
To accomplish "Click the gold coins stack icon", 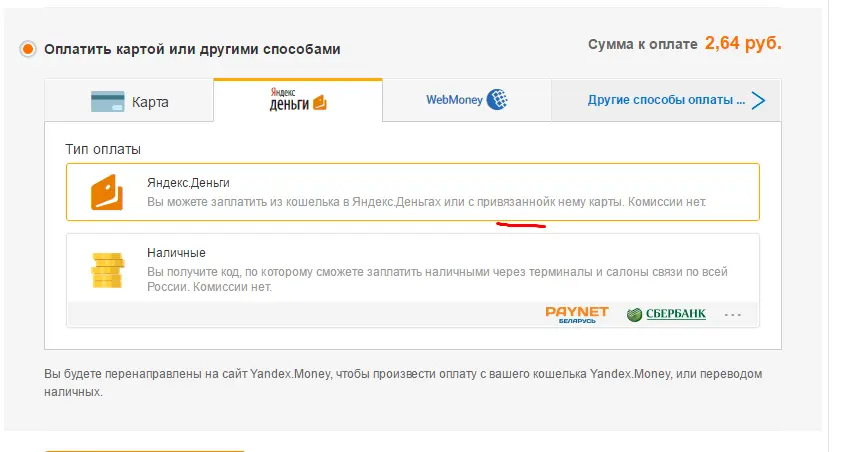I will tap(108, 270).
